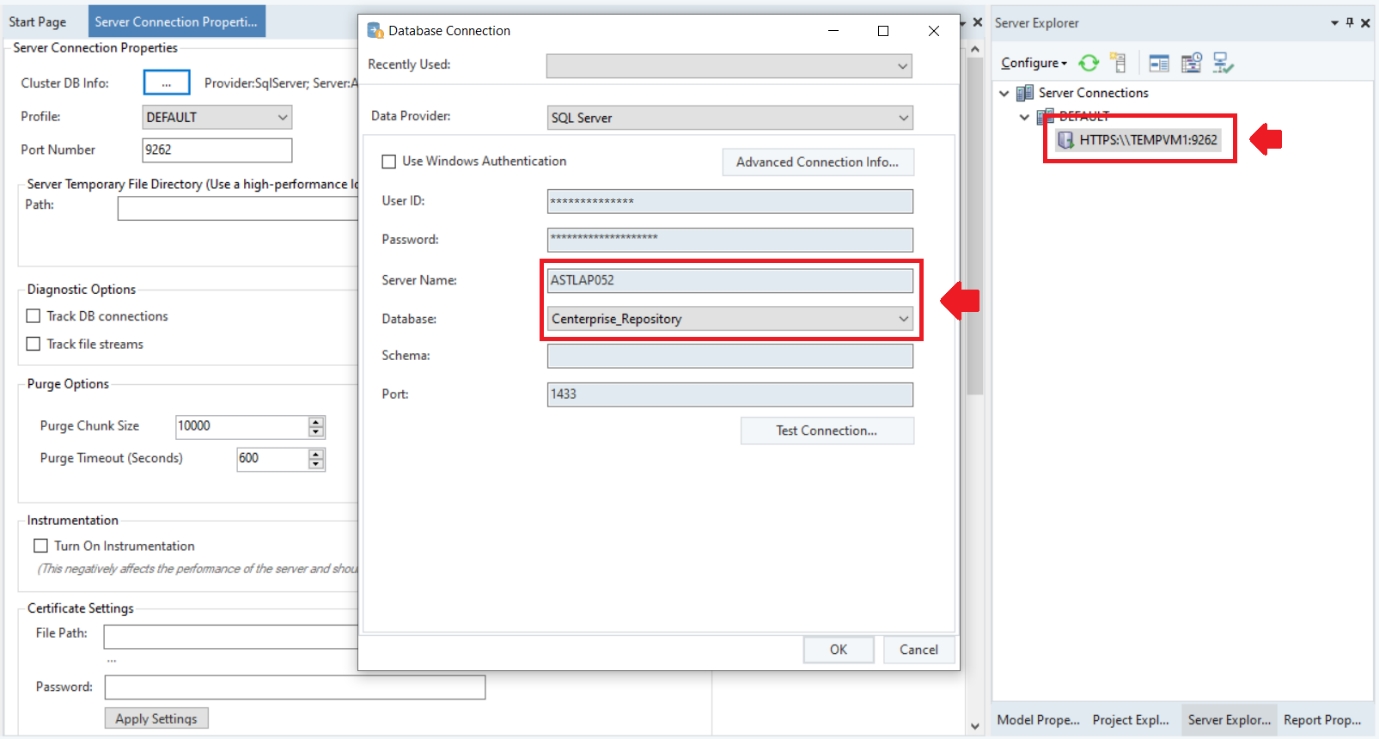Image resolution: width=1379 pixels, height=739 pixels.
Task: Open Server Explorer window position menu
Action: pyautogui.click(x=1335, y=23)
